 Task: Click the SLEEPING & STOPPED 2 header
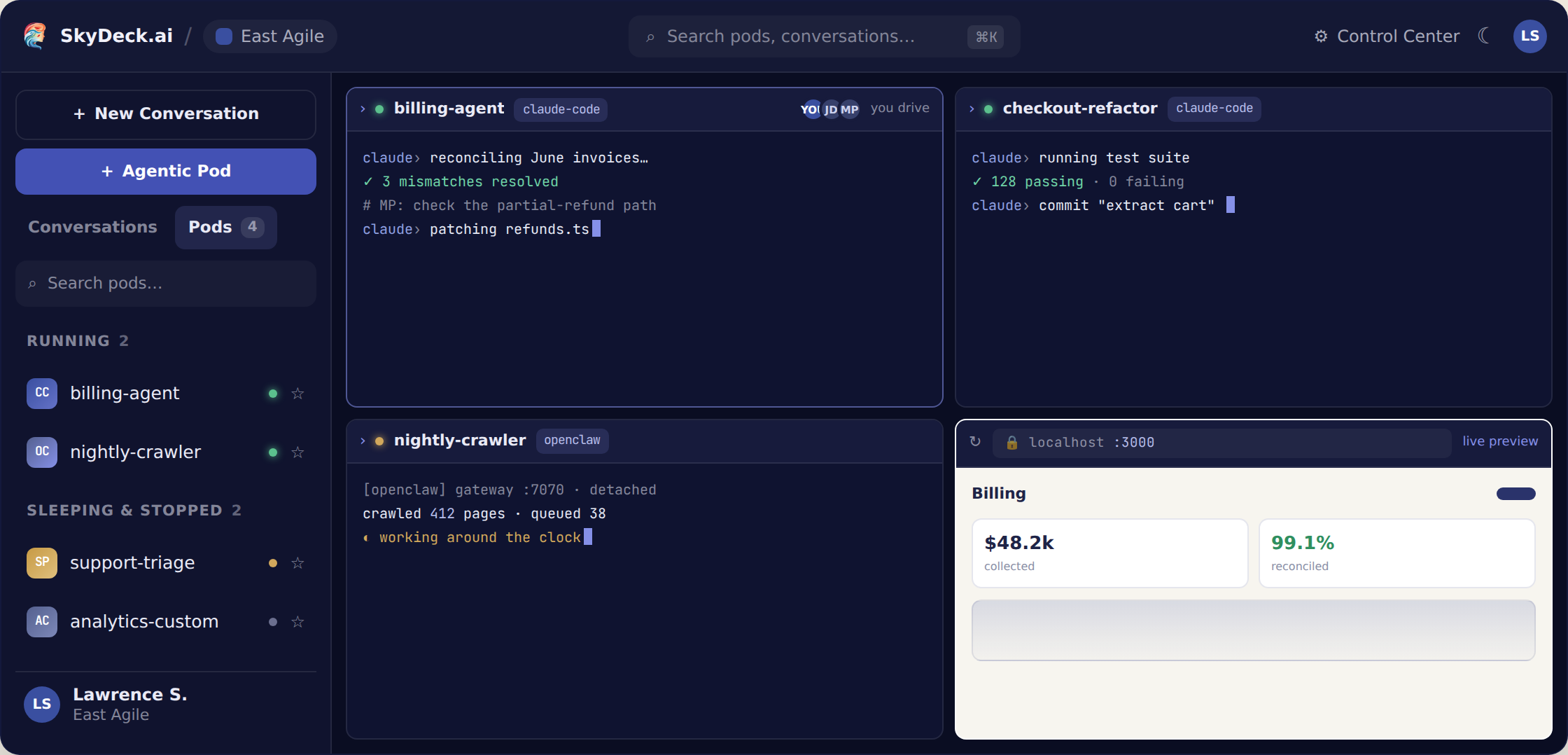point(134,511)
